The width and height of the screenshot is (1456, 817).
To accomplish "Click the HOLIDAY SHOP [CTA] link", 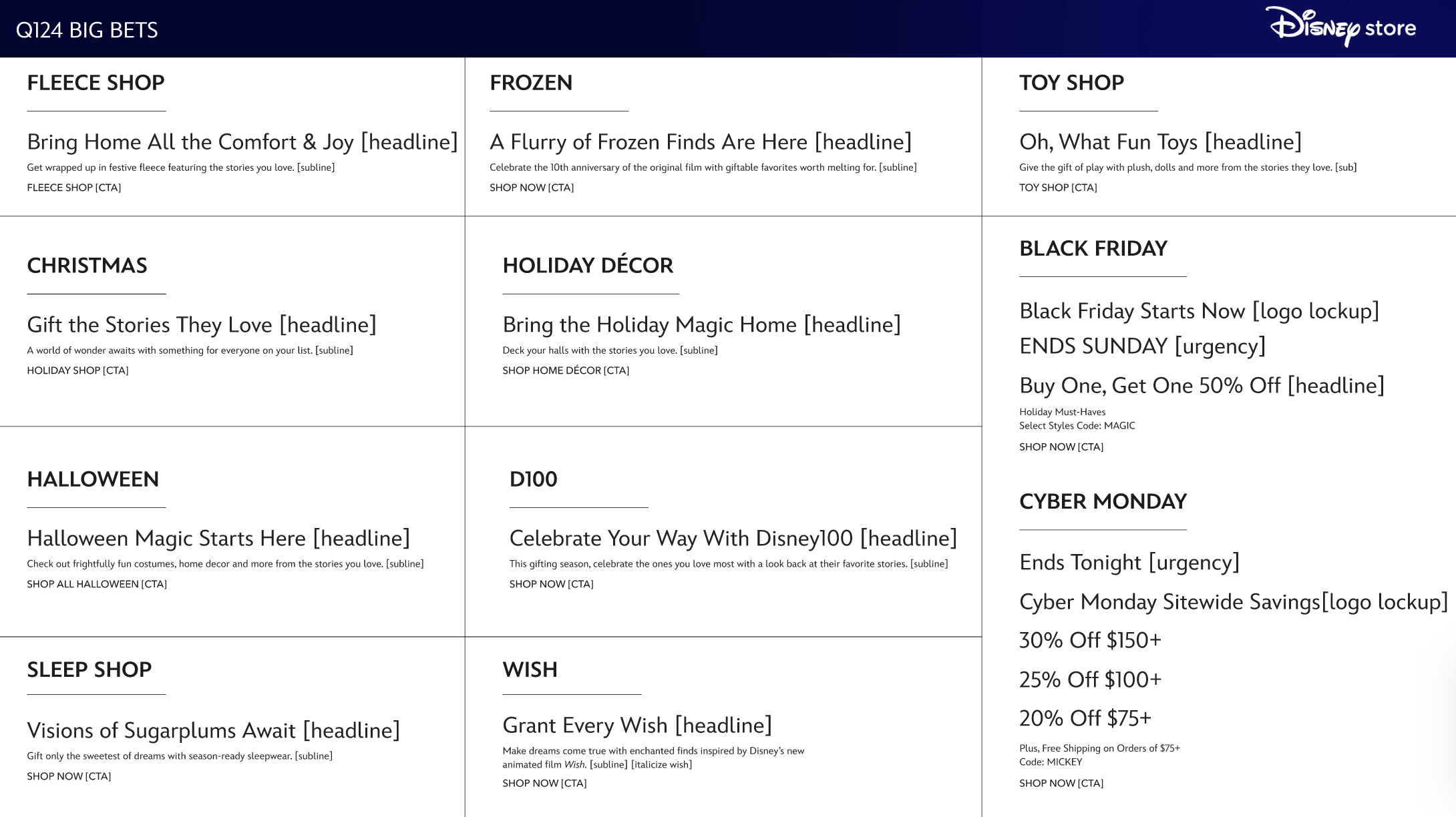I will (77, 370).
